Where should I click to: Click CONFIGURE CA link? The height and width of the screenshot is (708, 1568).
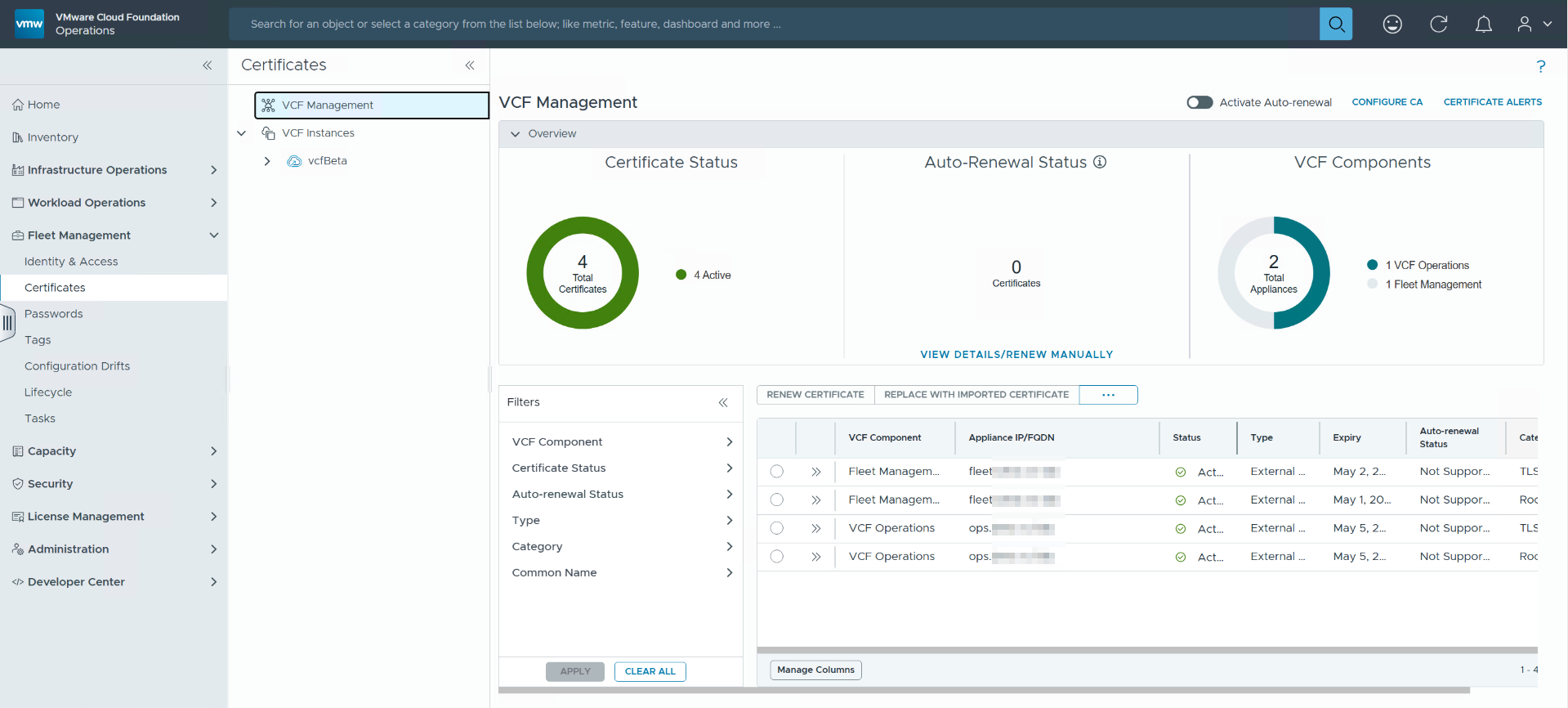(1387, 102)
